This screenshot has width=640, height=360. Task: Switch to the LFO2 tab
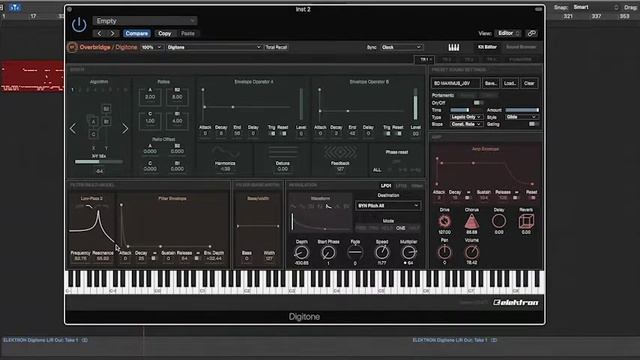click(x=401, y=186)
